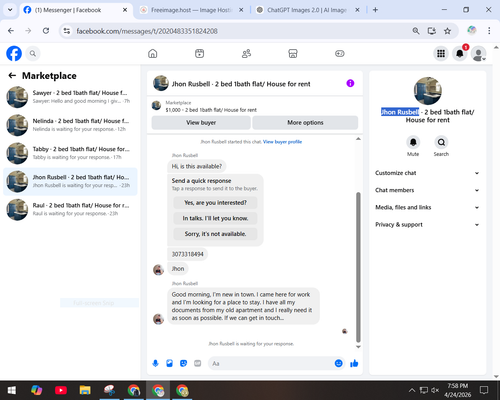Click the address bar URL
Image resolution: width=500 pixels, height=400 pixels.
pyautogui.click(x=147, y=31)
